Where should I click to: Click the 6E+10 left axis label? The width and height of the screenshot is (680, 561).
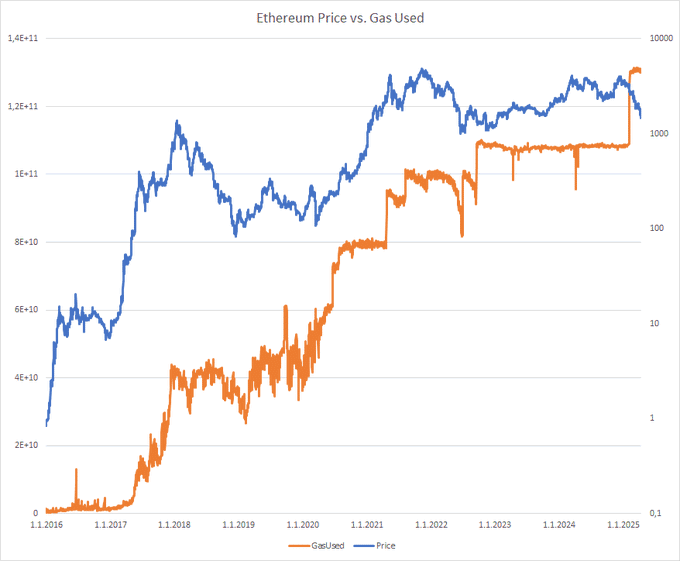point(26,310)
